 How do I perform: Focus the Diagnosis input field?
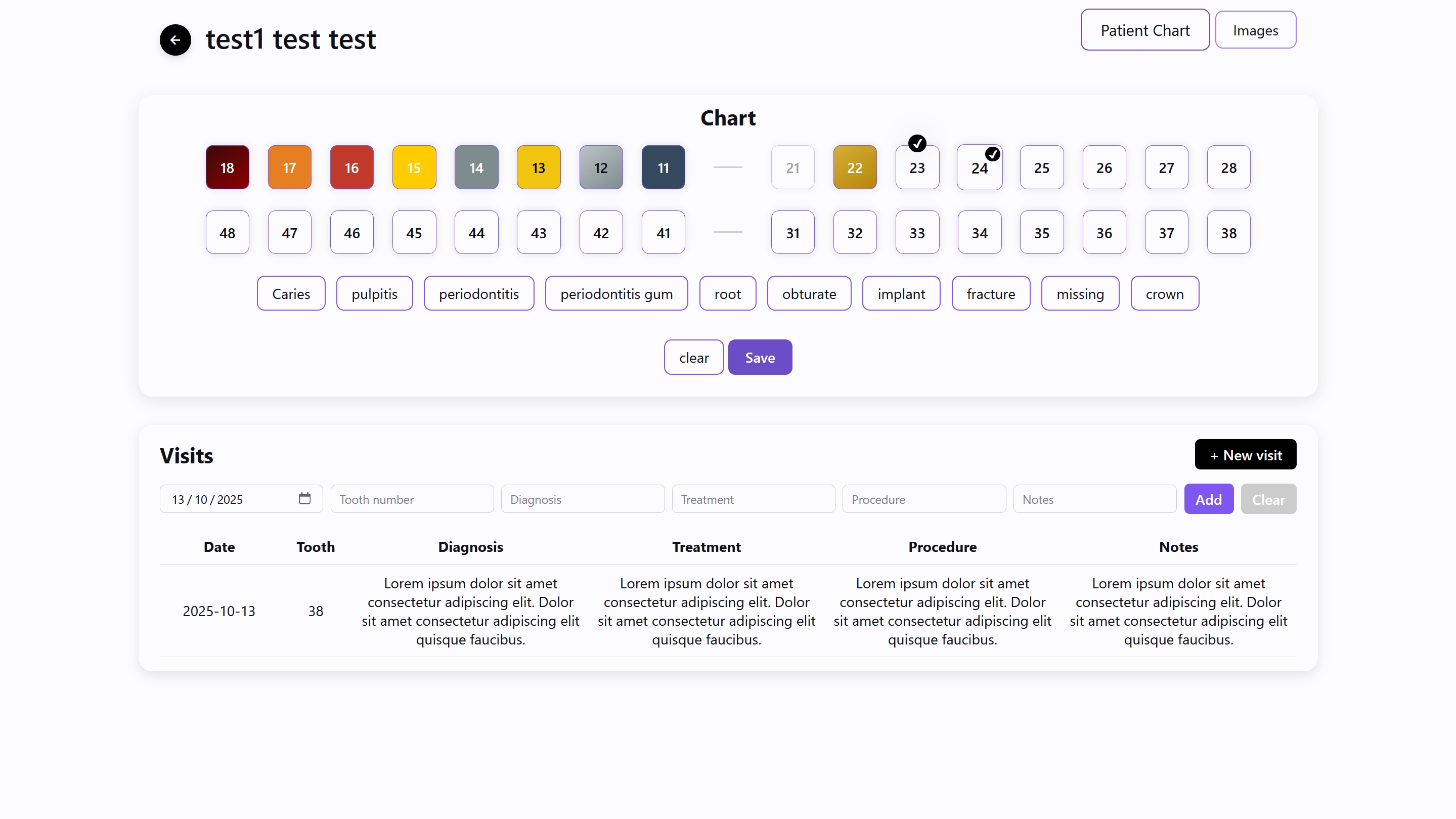582,499
